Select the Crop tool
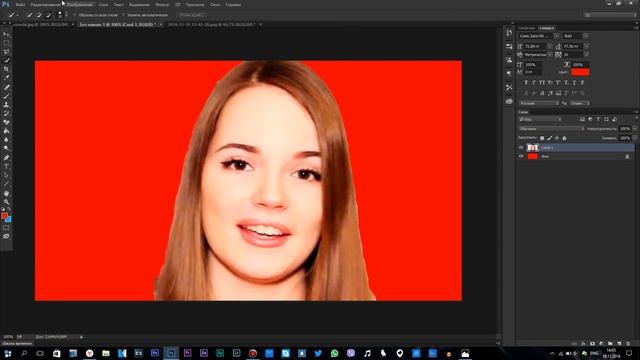This screenshot has width=640, height=360. coord(6,69)
